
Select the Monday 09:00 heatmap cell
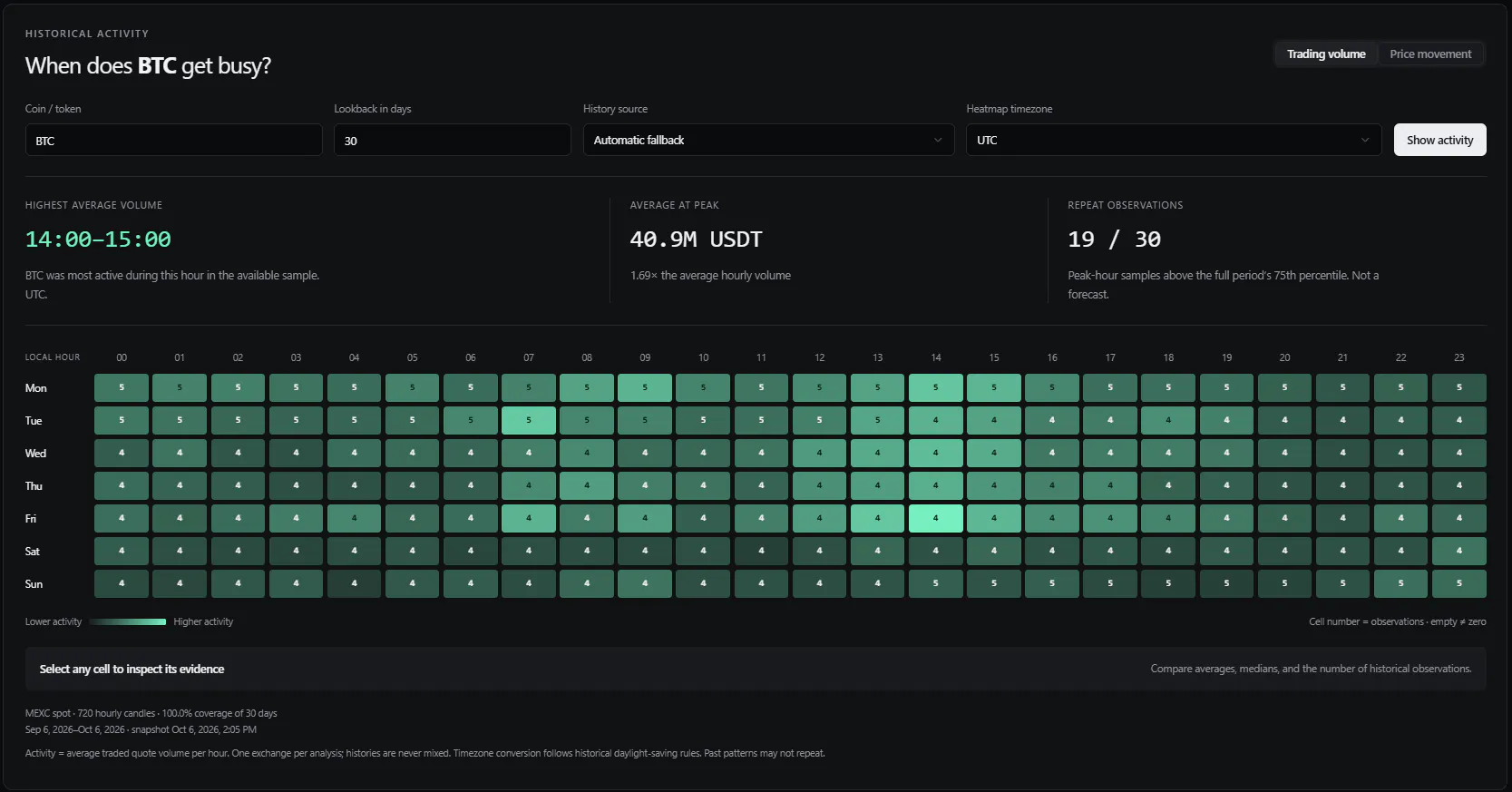click(645, 387)
